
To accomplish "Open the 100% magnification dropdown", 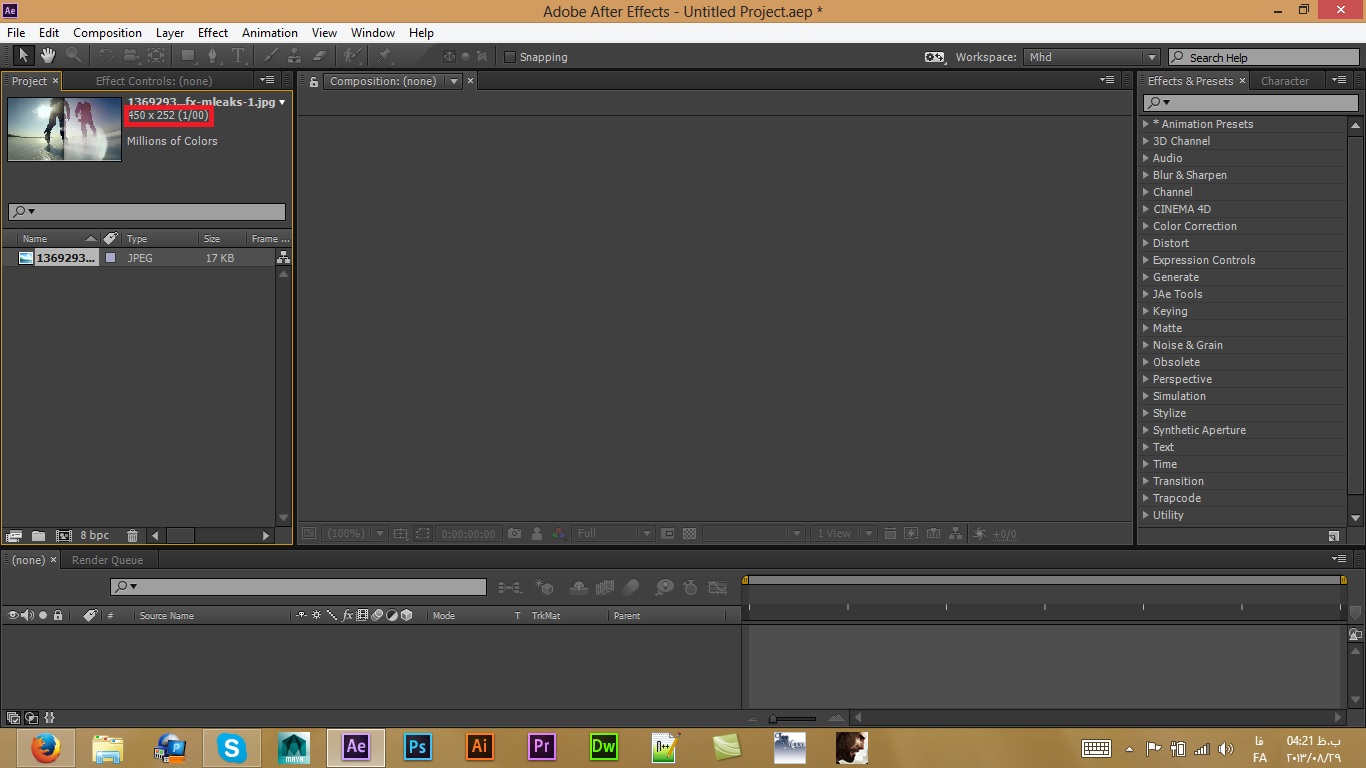I will pos(355,534).
